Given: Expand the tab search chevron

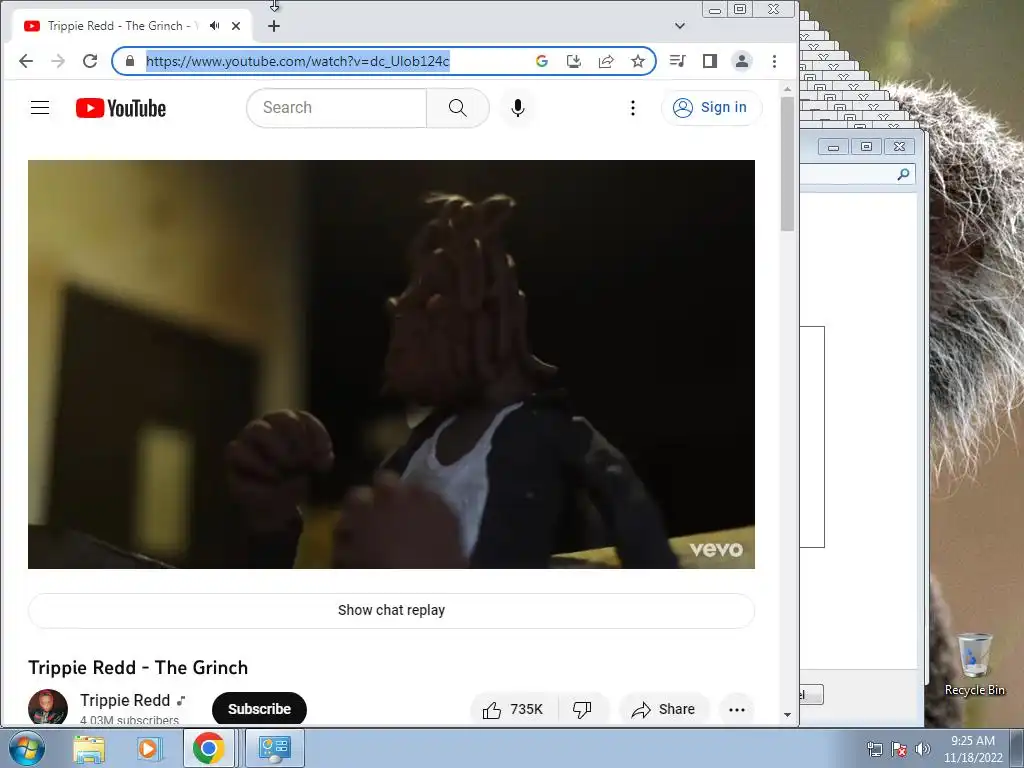Looking at the screenshot, I should point(680,26).
